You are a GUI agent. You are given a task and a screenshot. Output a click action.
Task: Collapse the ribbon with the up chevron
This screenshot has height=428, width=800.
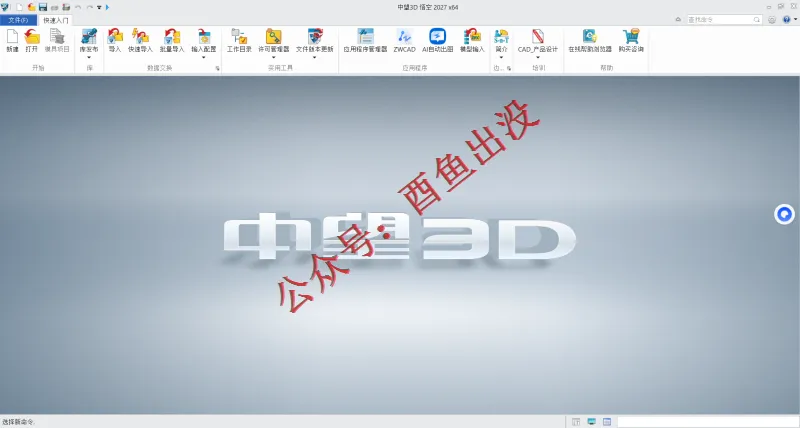(x=678, y=19)
